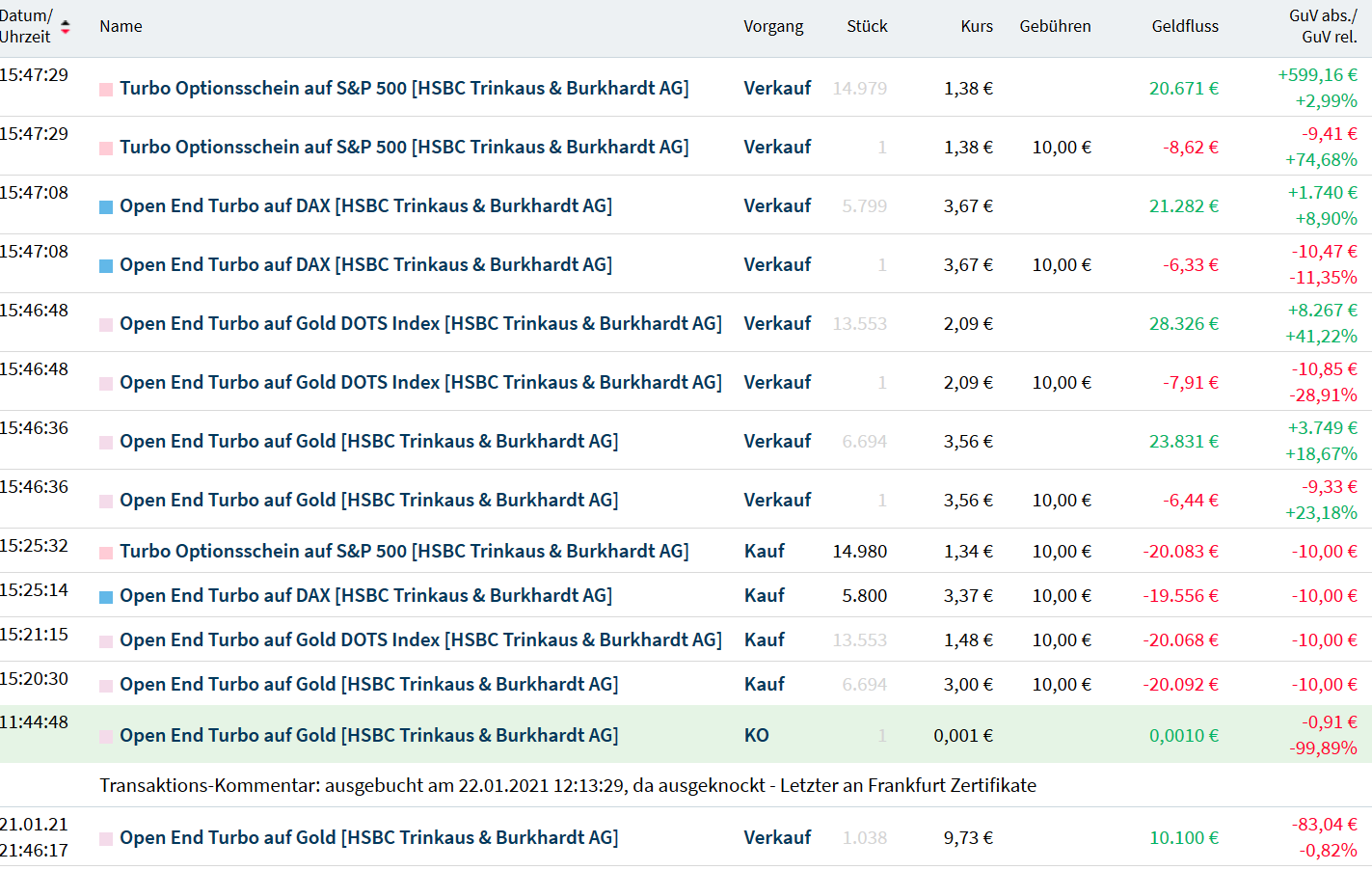1372x870 pixels.
Task: Click the Kurs column header
Action: [x=976, y=27]
